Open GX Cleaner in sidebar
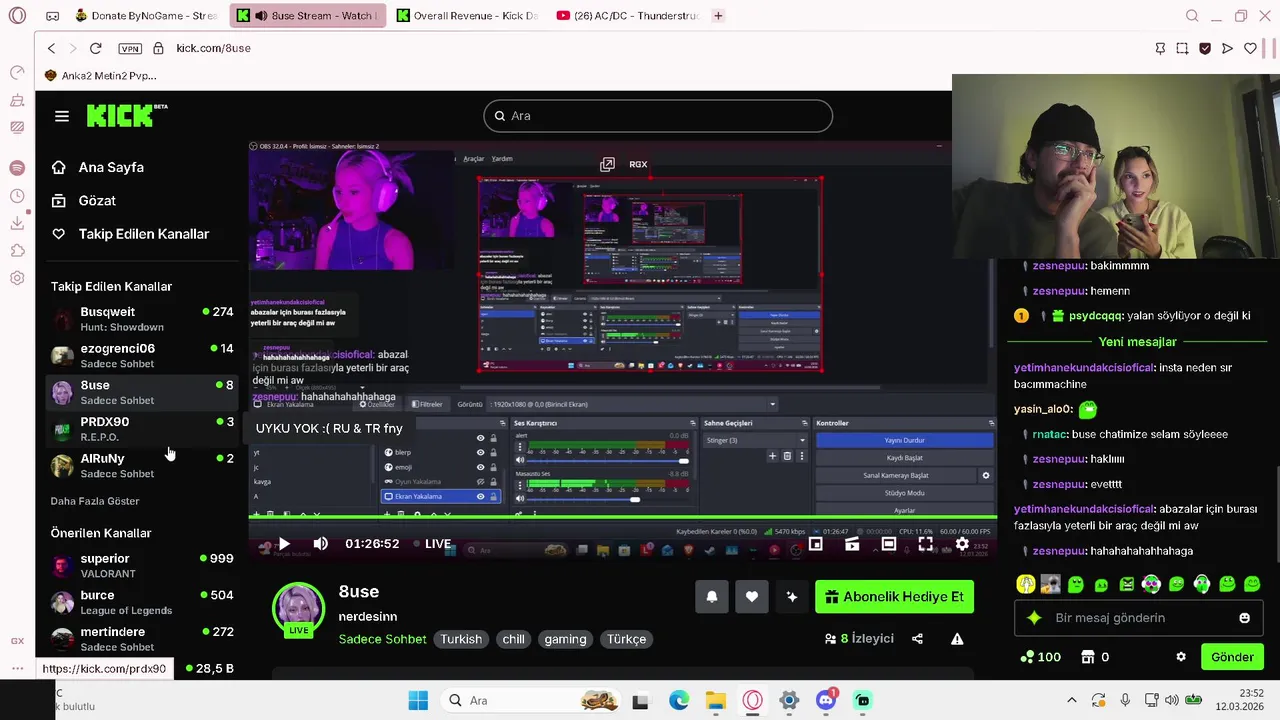The image size is (1280, 720). (17, 100)
